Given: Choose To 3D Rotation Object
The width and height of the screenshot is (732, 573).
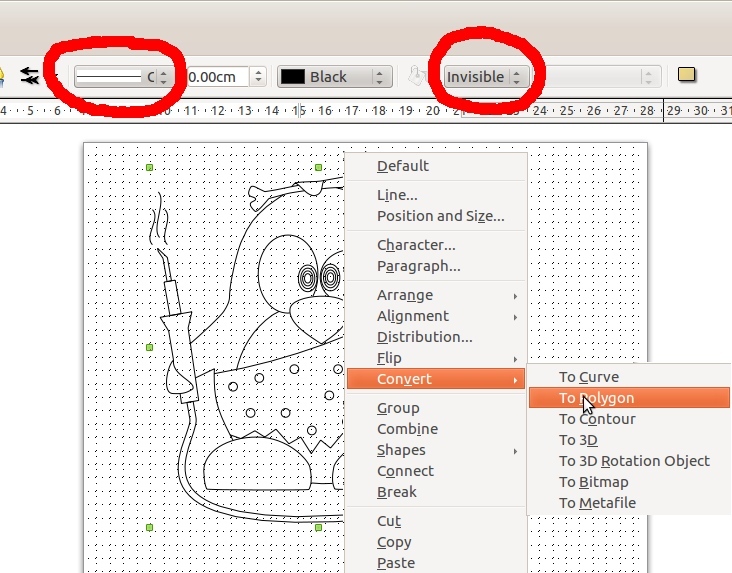Looking at the screenshot, I should pos(634,461).
